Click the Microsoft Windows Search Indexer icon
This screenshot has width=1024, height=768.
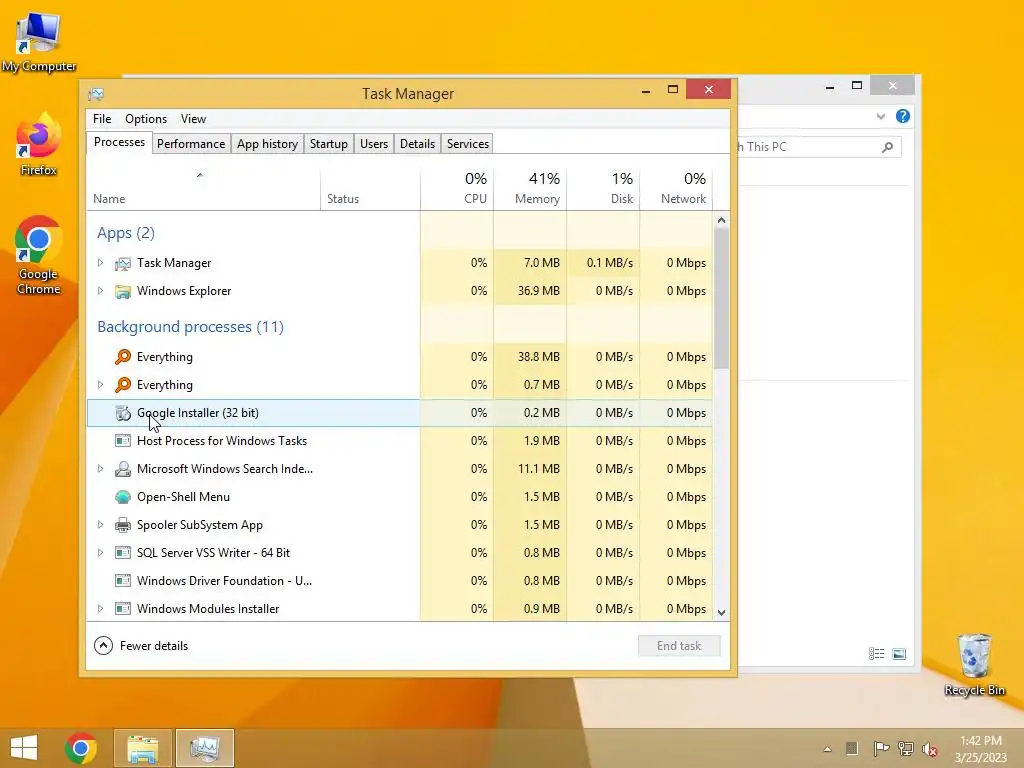pyautogui.click(x=123, y=469)
